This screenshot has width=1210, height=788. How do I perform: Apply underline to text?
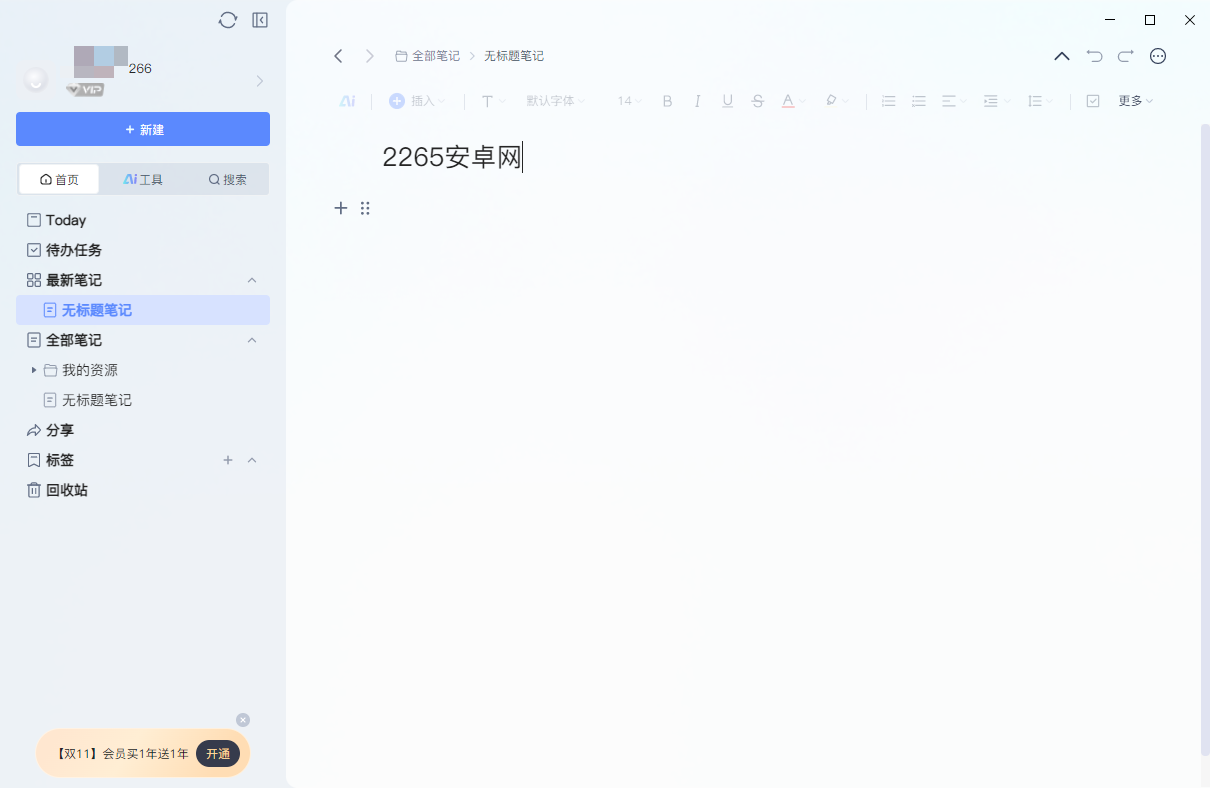pos(727,100)
